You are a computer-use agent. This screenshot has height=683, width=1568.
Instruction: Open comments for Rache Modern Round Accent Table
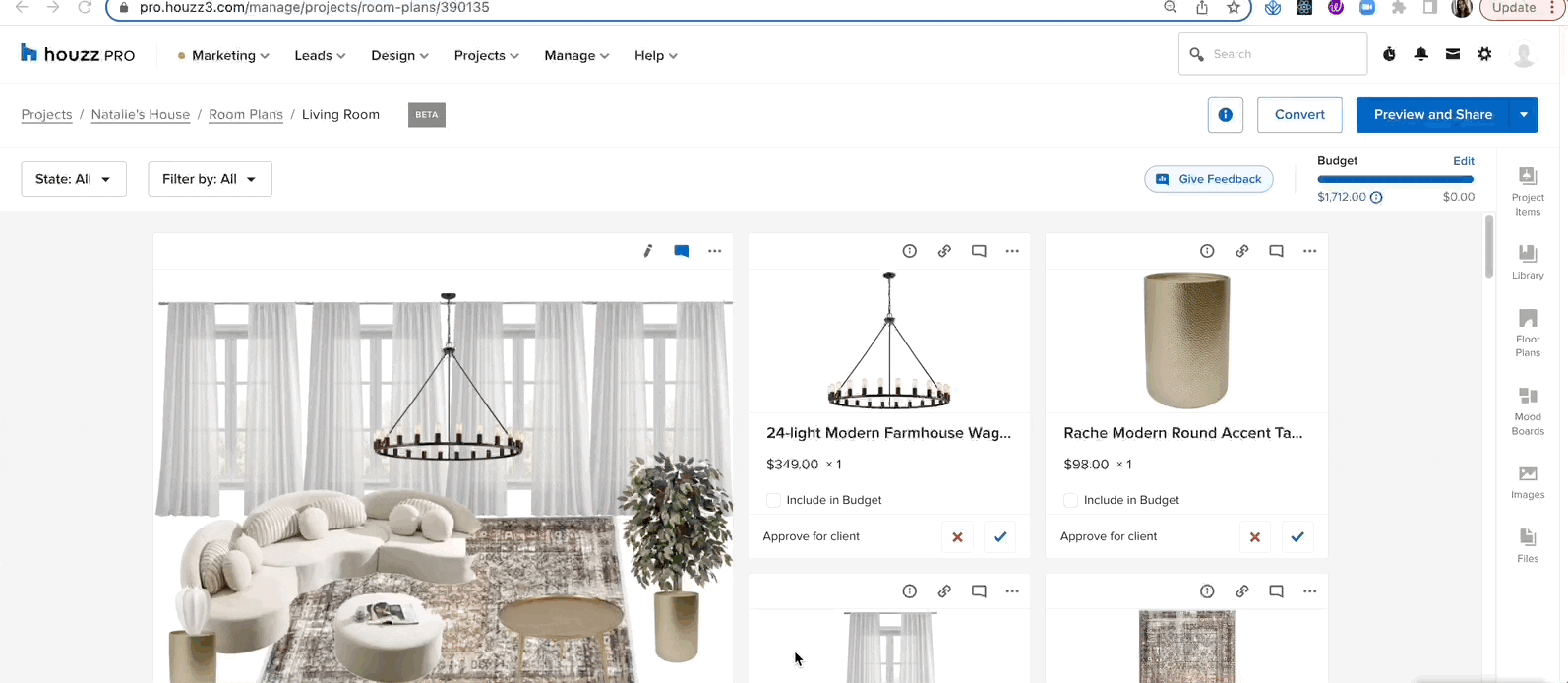[x=1276, y=251]
